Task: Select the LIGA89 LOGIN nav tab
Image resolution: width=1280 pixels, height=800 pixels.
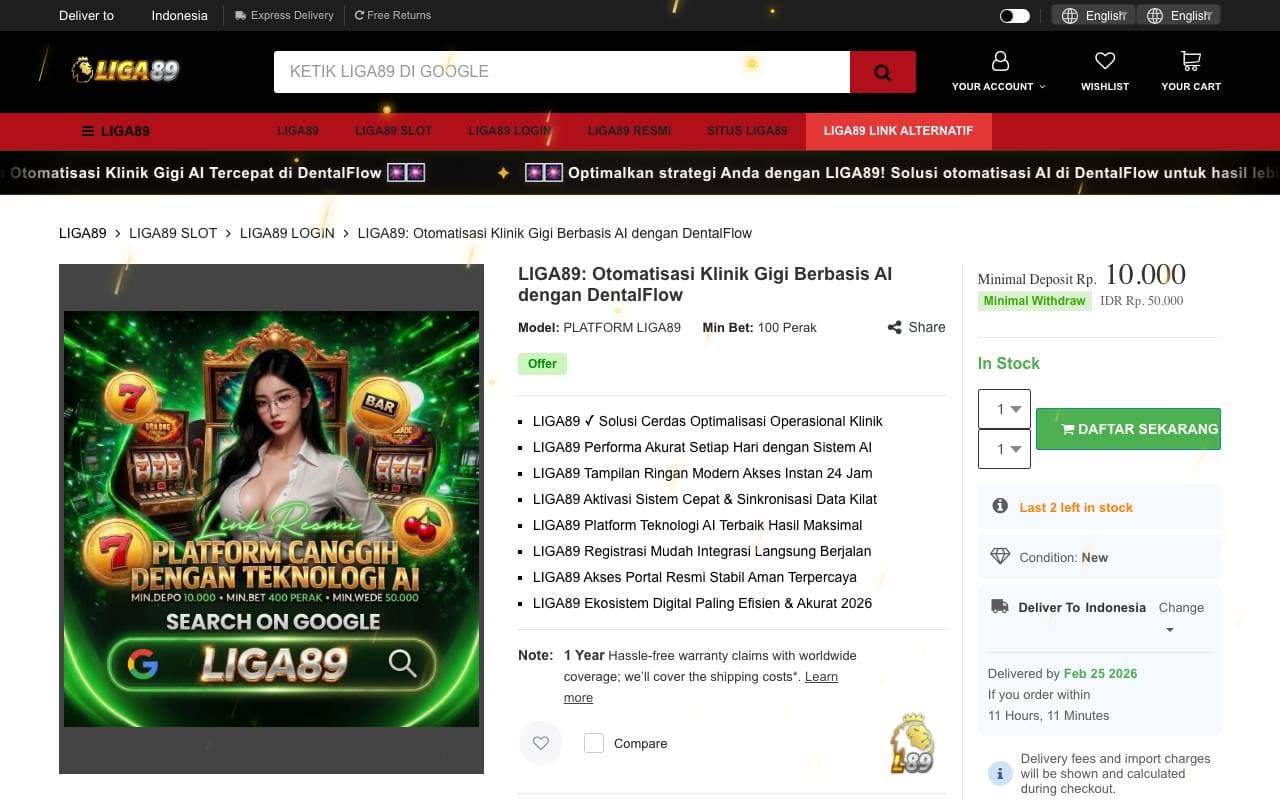Action: [510, 131]
